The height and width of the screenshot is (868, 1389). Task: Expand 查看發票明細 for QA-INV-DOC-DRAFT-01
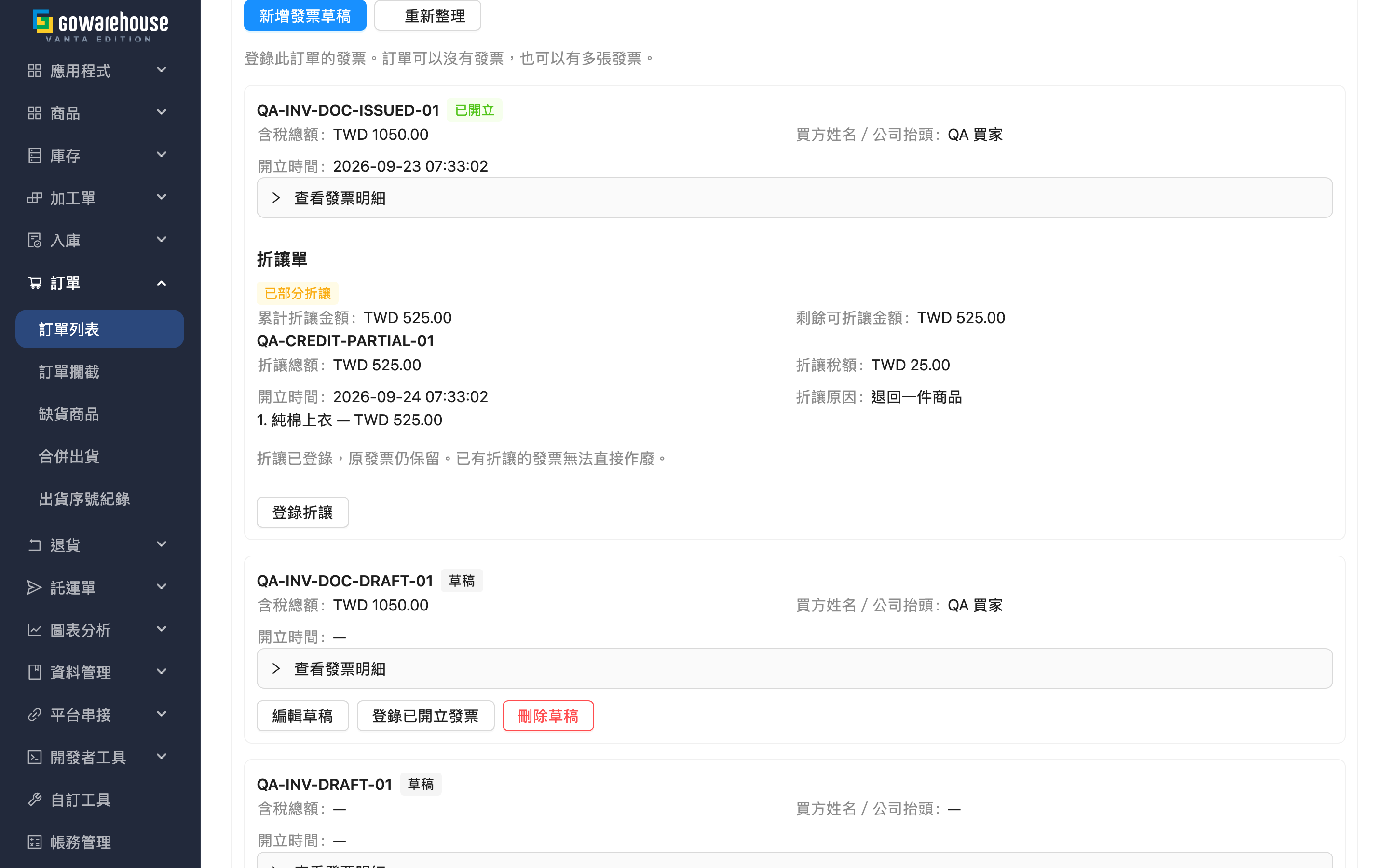(x=794, y=669)
